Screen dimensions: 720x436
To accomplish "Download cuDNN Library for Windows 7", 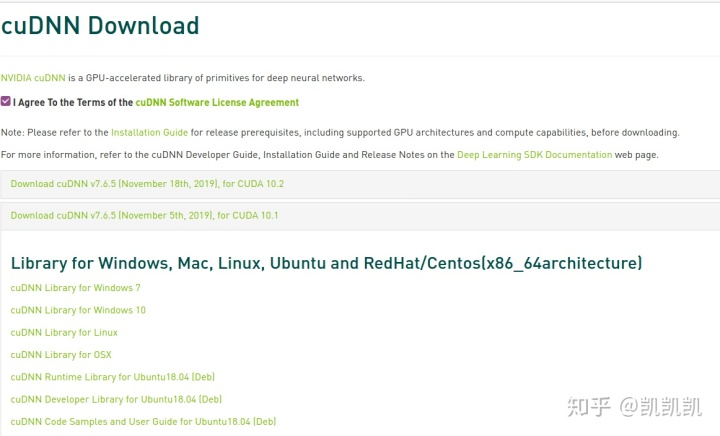I will point(75,288).
